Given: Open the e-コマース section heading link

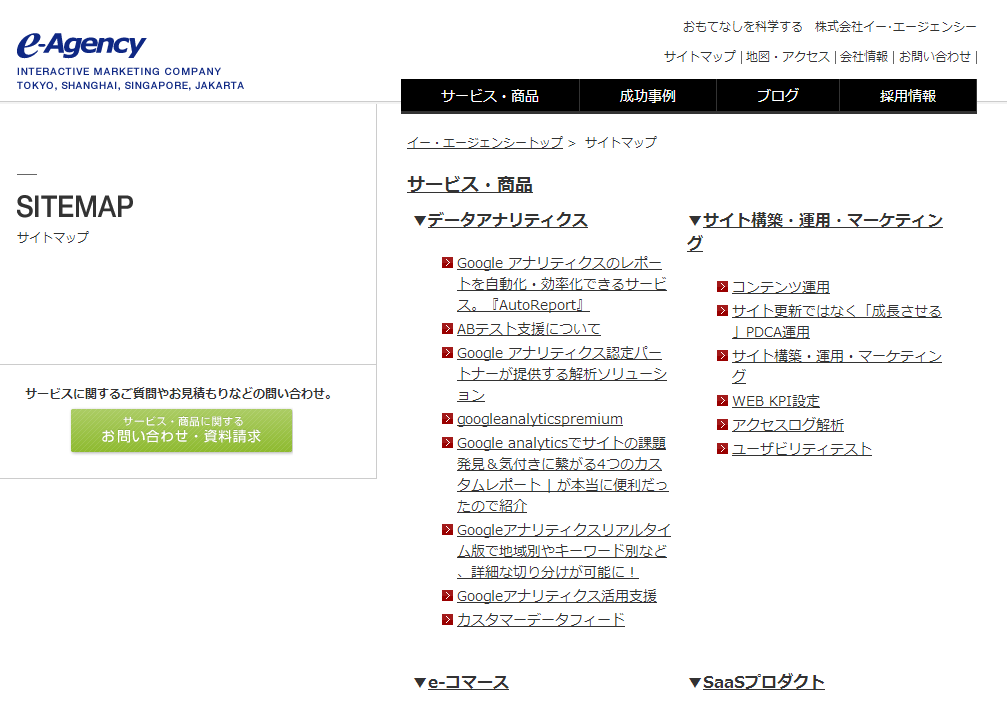Looking at the screenshot, I should 468,682.
